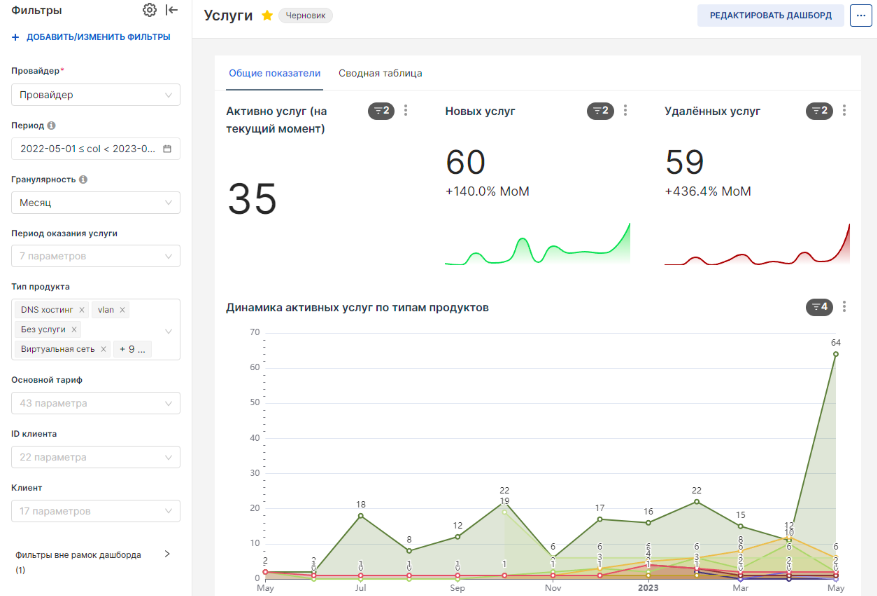Show the info tooltip for Гранулярность
The height and width of the screenshot is (596, 877).
pyautogui.click(x=83, y=180)
